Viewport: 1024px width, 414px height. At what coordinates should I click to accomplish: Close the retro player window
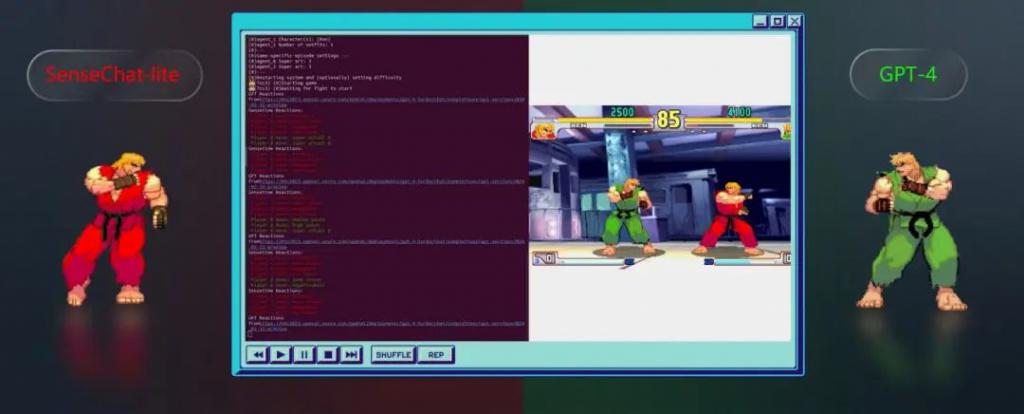pyautogui.click(x=794, y=22)
